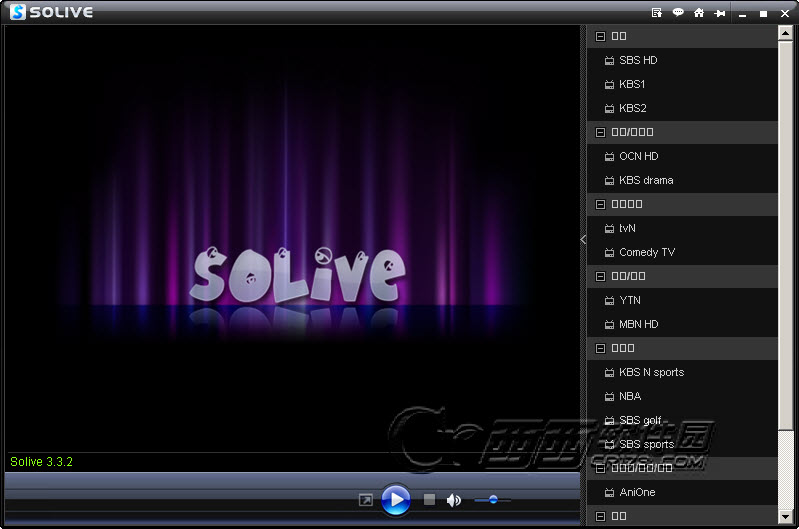Mute audio with the speaker icon
Image resolution: width=799 pixels, height=529 pixels.
453,500
